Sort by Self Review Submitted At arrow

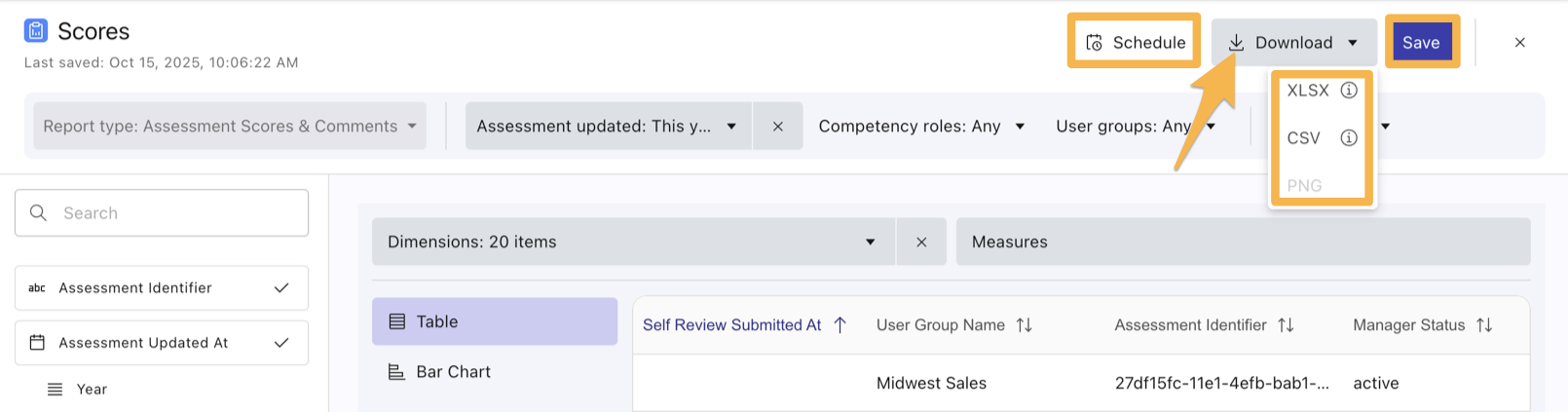pyautogui.click(x=840, y=325)
